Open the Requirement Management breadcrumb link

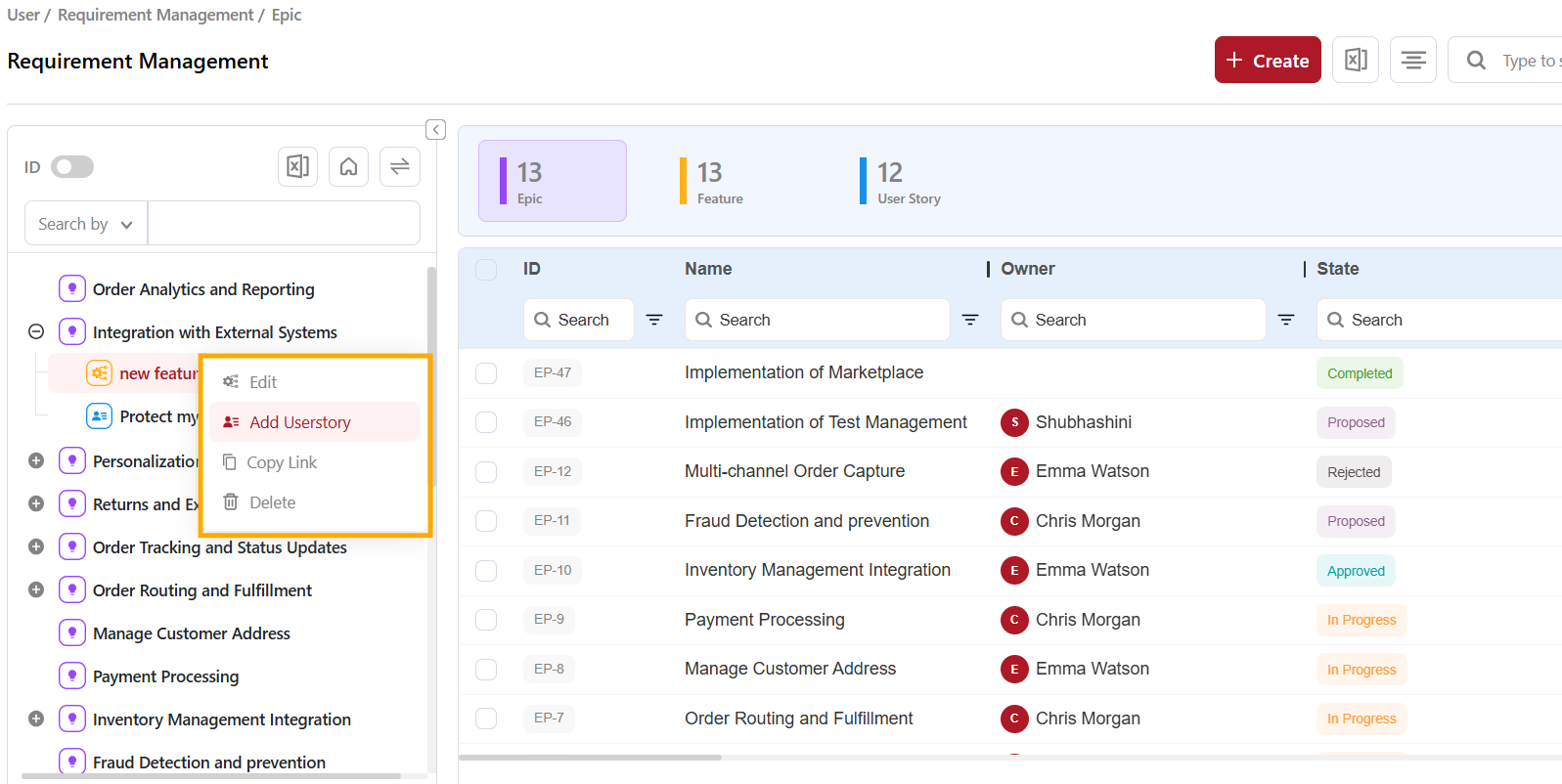[156, 15]
